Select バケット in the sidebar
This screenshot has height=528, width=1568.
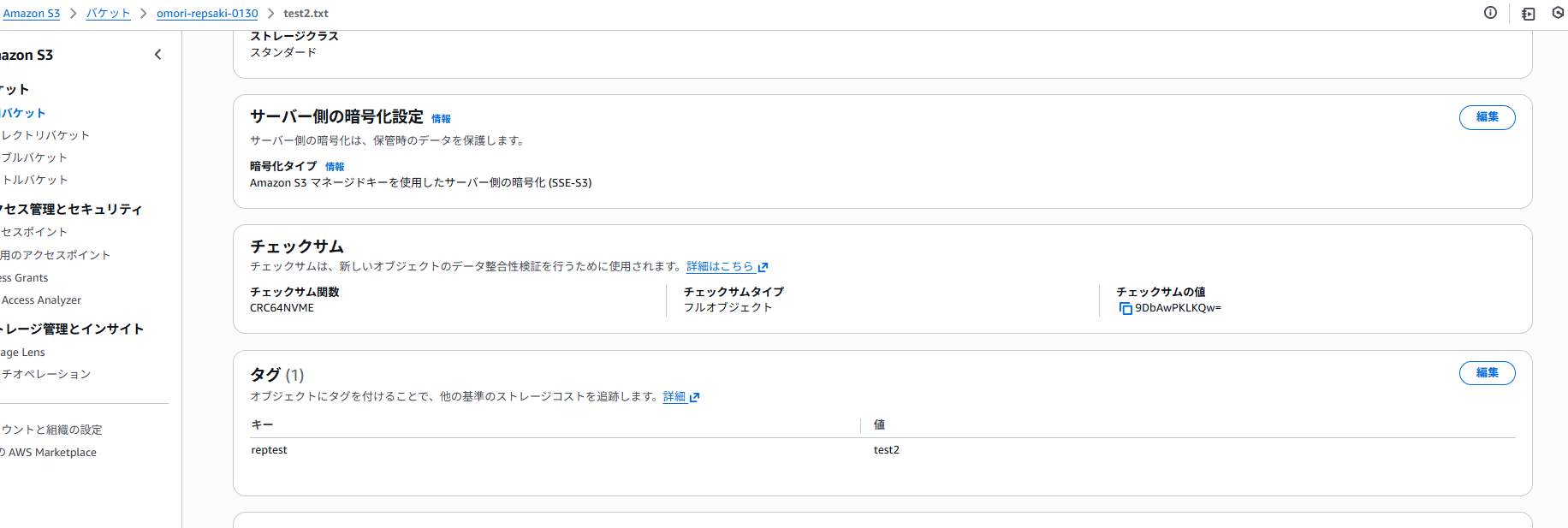(23, 113)
